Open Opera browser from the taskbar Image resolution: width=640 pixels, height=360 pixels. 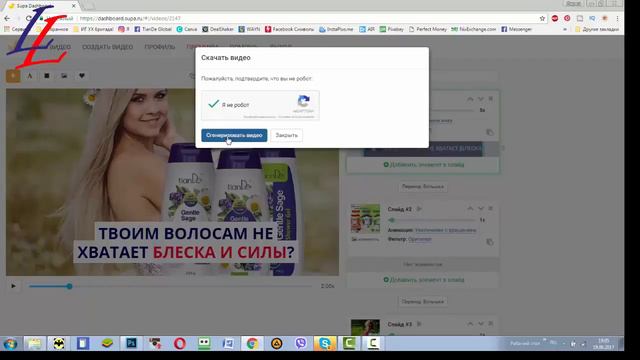coord(180,343)
